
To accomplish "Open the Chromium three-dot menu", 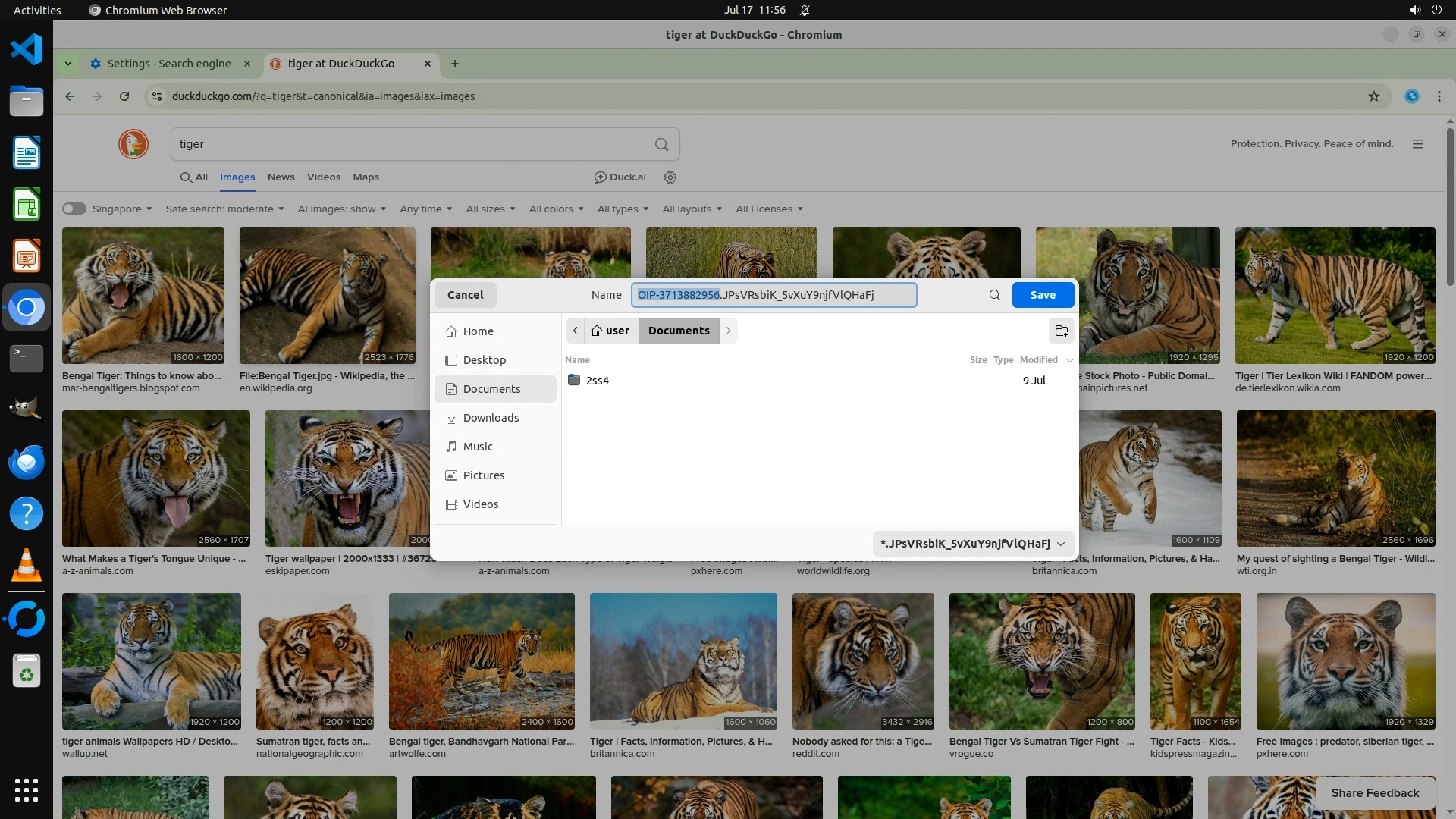I will pyautogui.click(x=1439, y=96).
